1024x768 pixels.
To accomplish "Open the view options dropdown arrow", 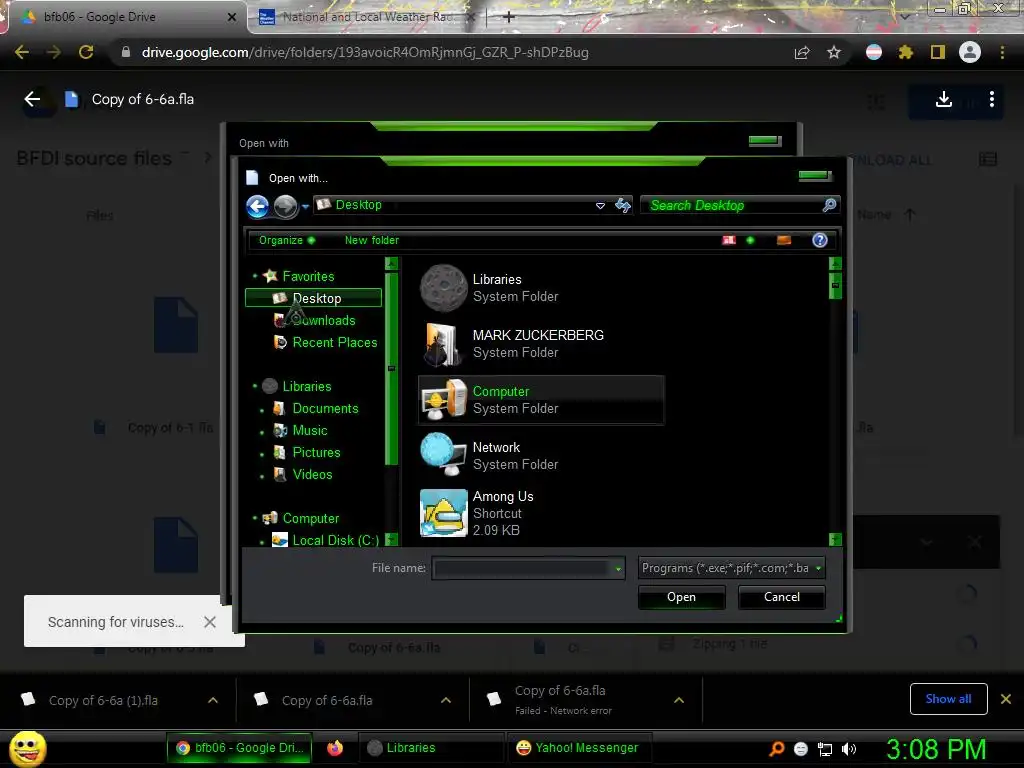I will (750, 240).
